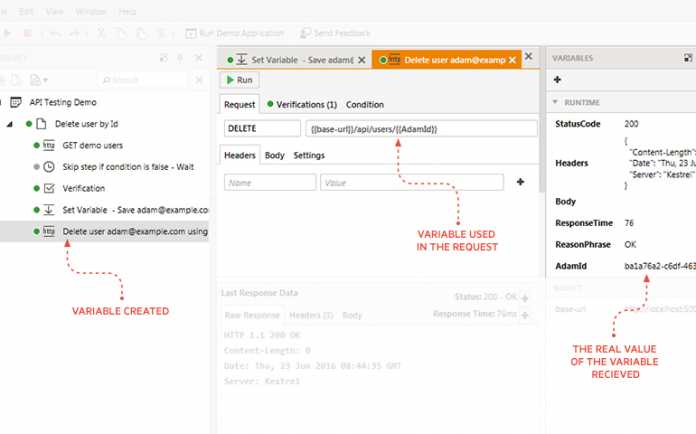Collapse the Delete user by Id tree node
The width and height of the screenshot is (696, 434).
tap(27, 124)
